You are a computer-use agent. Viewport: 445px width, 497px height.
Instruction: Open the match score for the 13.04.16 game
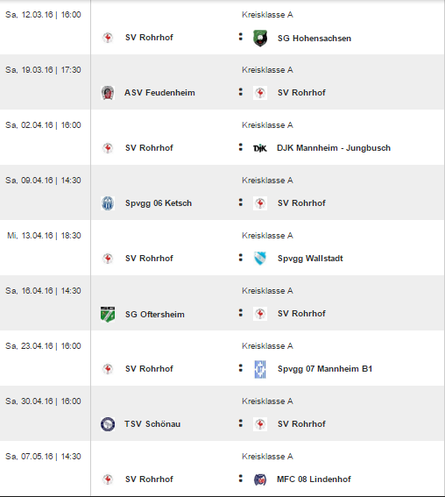coord(241,258)
